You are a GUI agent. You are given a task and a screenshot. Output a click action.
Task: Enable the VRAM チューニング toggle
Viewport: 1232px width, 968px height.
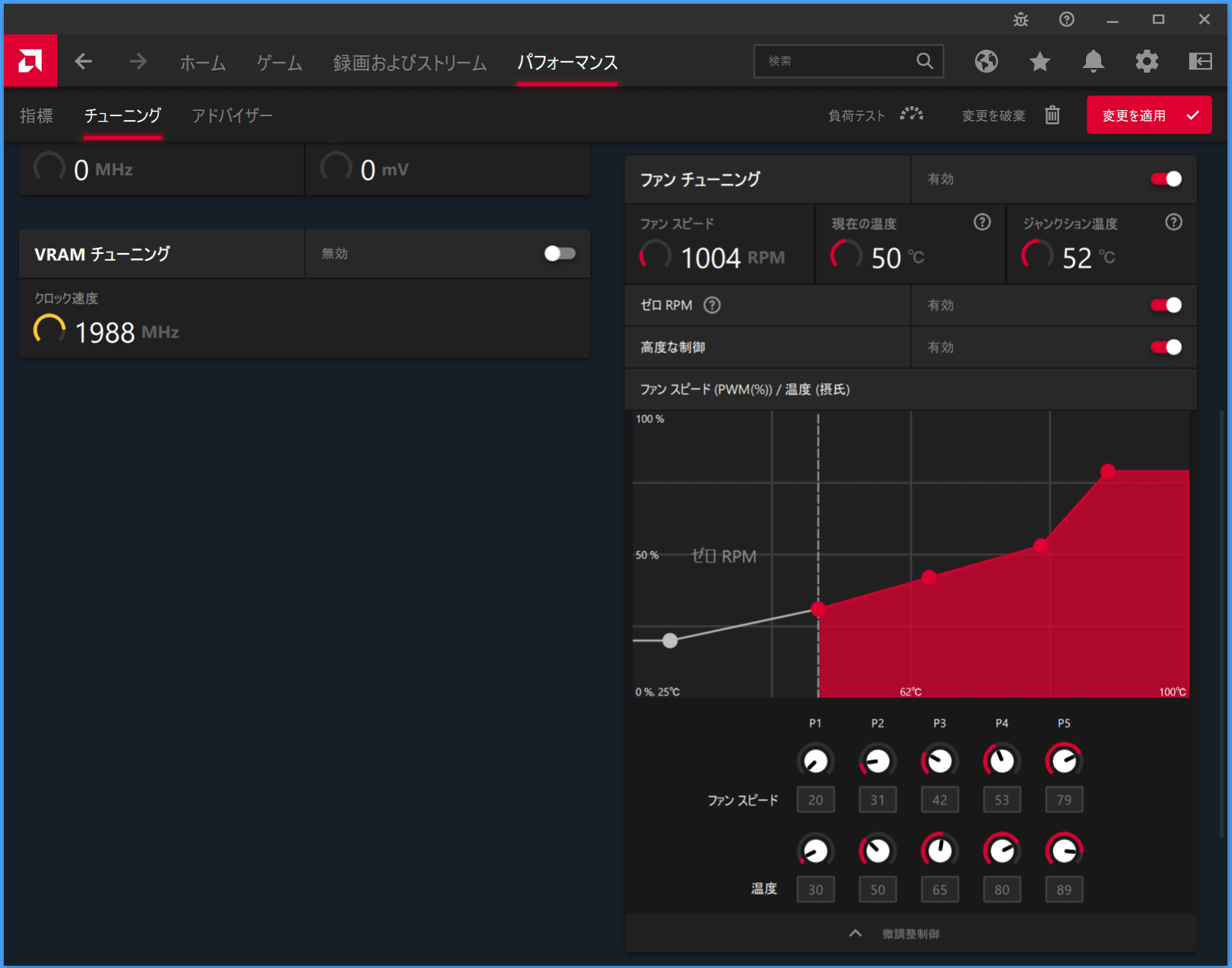[x=559, y=253]
